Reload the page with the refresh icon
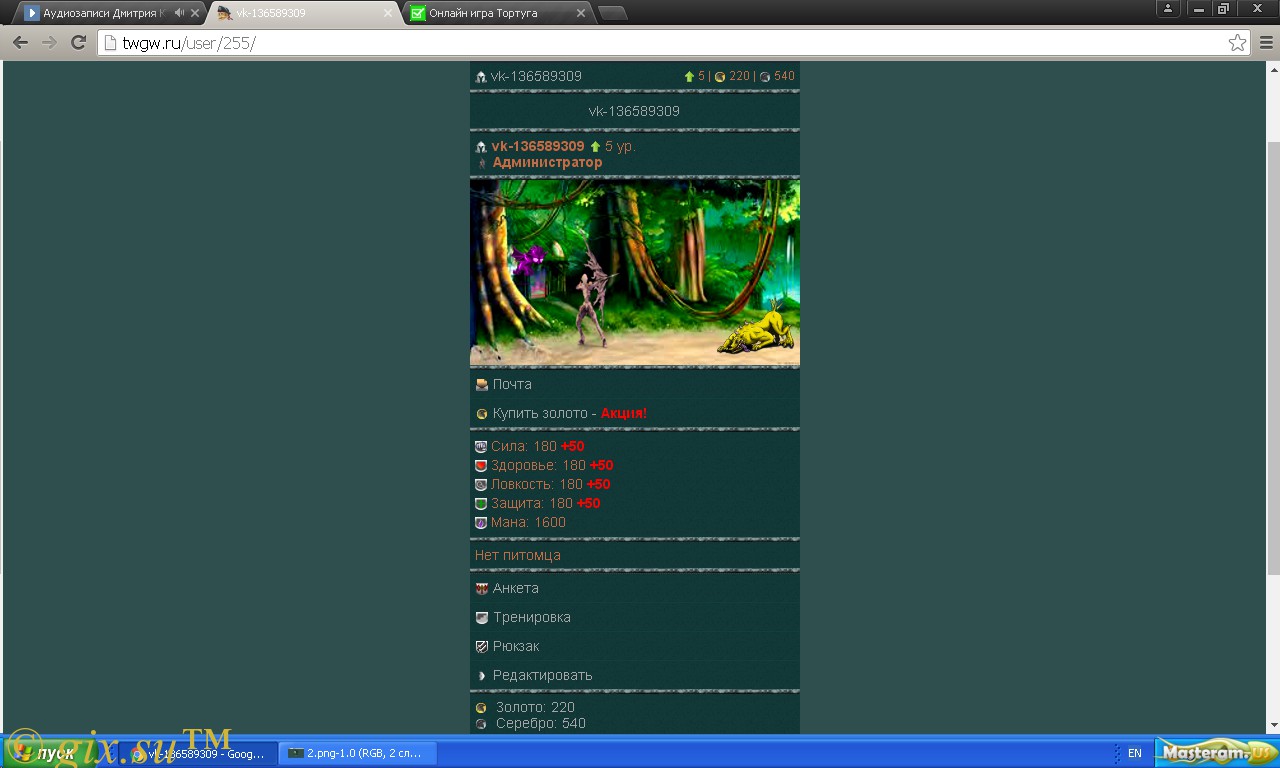Viewport: 1280px width, 768px height. coord(78,43)
